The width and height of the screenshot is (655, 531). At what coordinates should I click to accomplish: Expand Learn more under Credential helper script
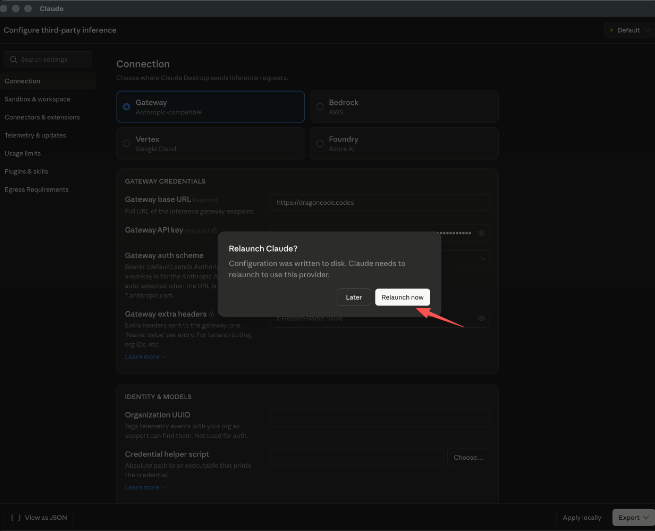(x=146, y=487)
